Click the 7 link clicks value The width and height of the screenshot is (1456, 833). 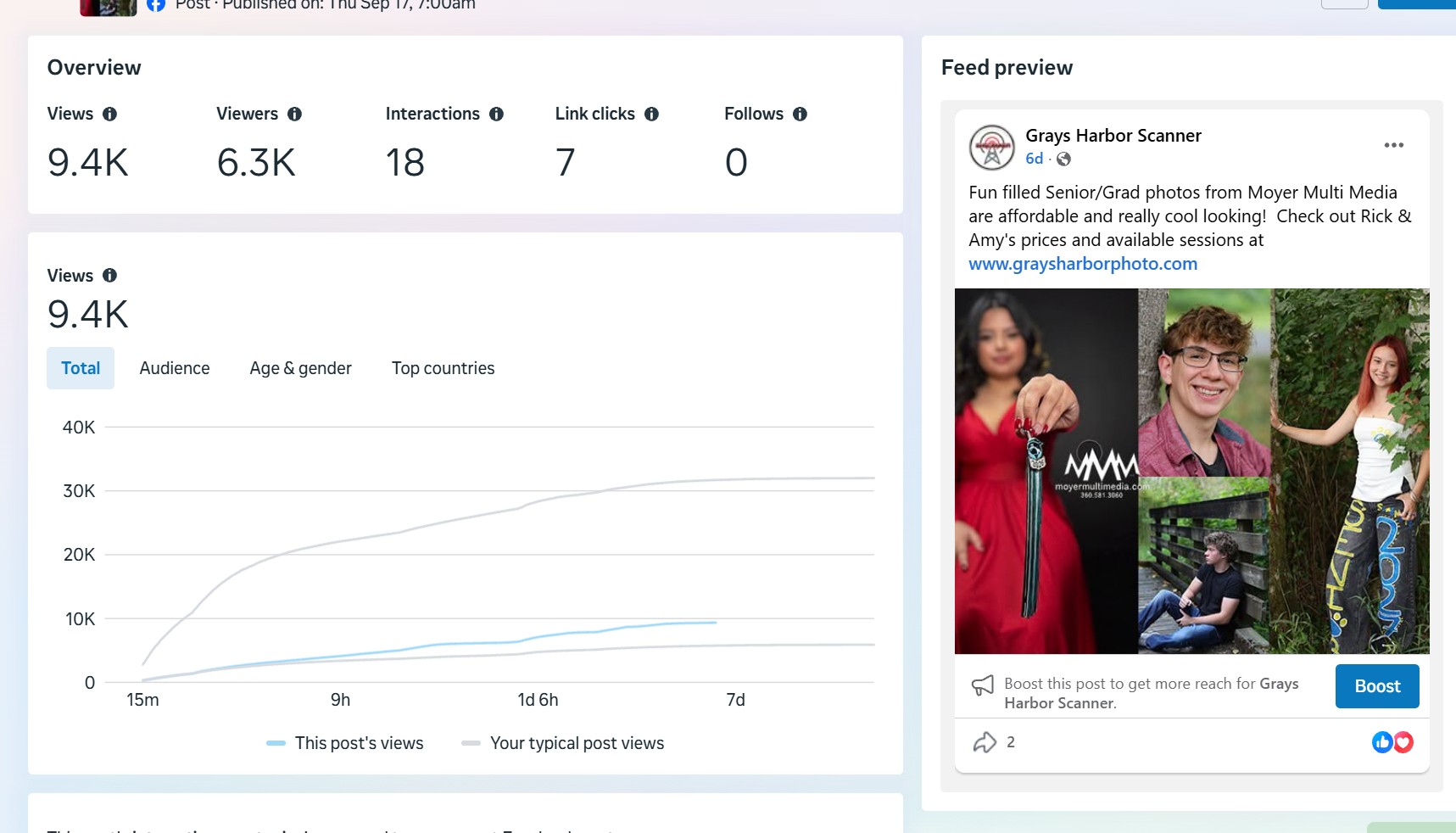[566, 162]
